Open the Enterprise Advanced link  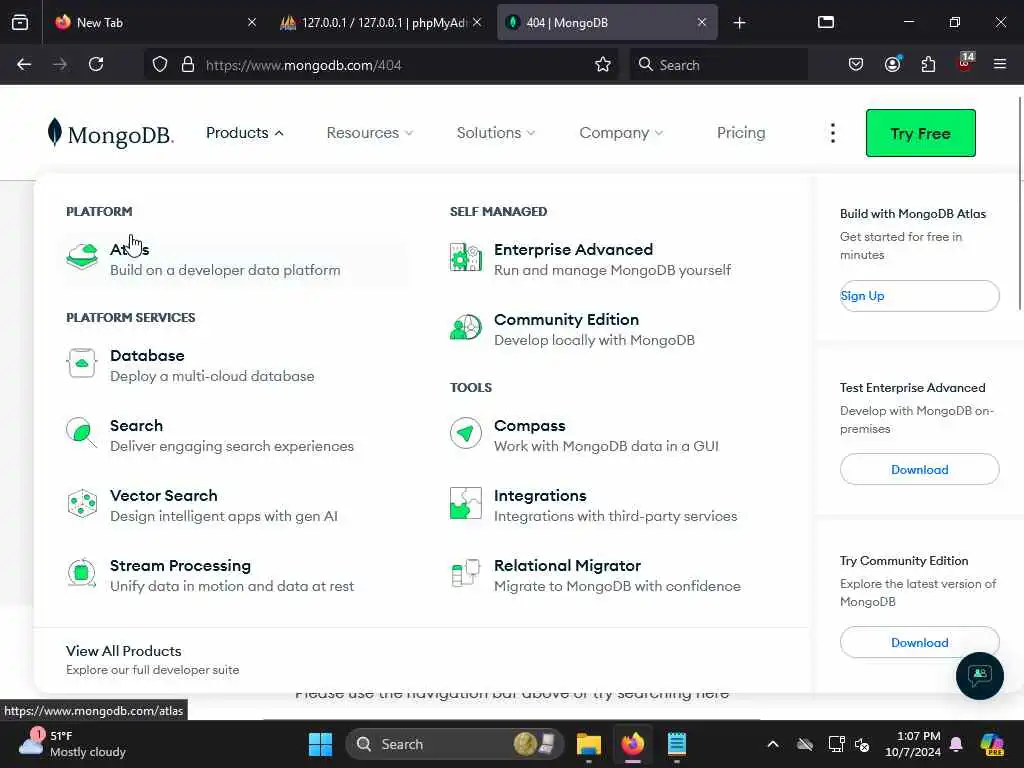pyautogui.click(x=573, y=249)
